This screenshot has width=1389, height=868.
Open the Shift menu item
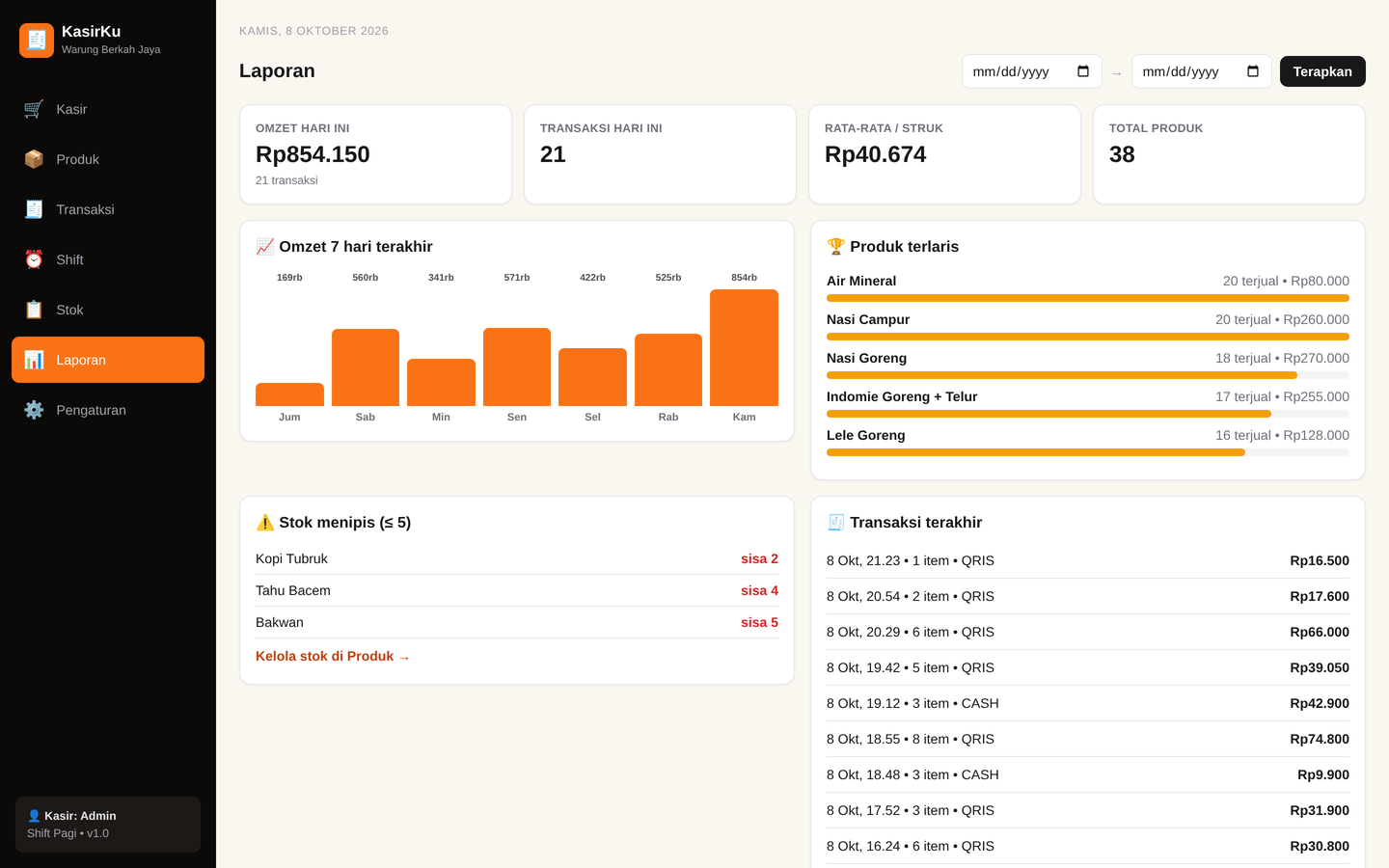[108, 259]
